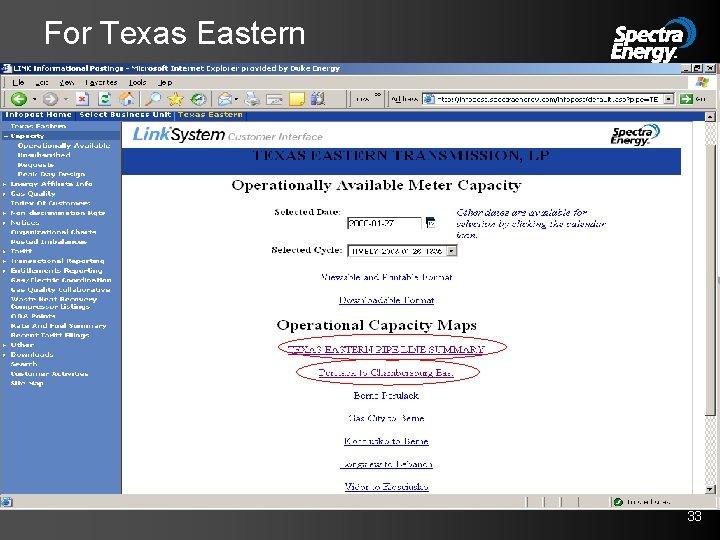Open the Downloadable Format link
Screen dimensions: 720x540
point(386,300)
